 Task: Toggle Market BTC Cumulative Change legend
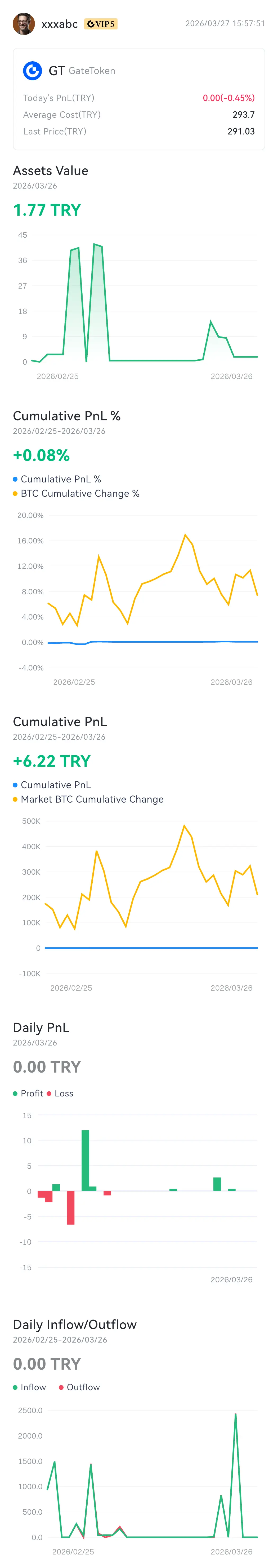click(x=88, y=799)
